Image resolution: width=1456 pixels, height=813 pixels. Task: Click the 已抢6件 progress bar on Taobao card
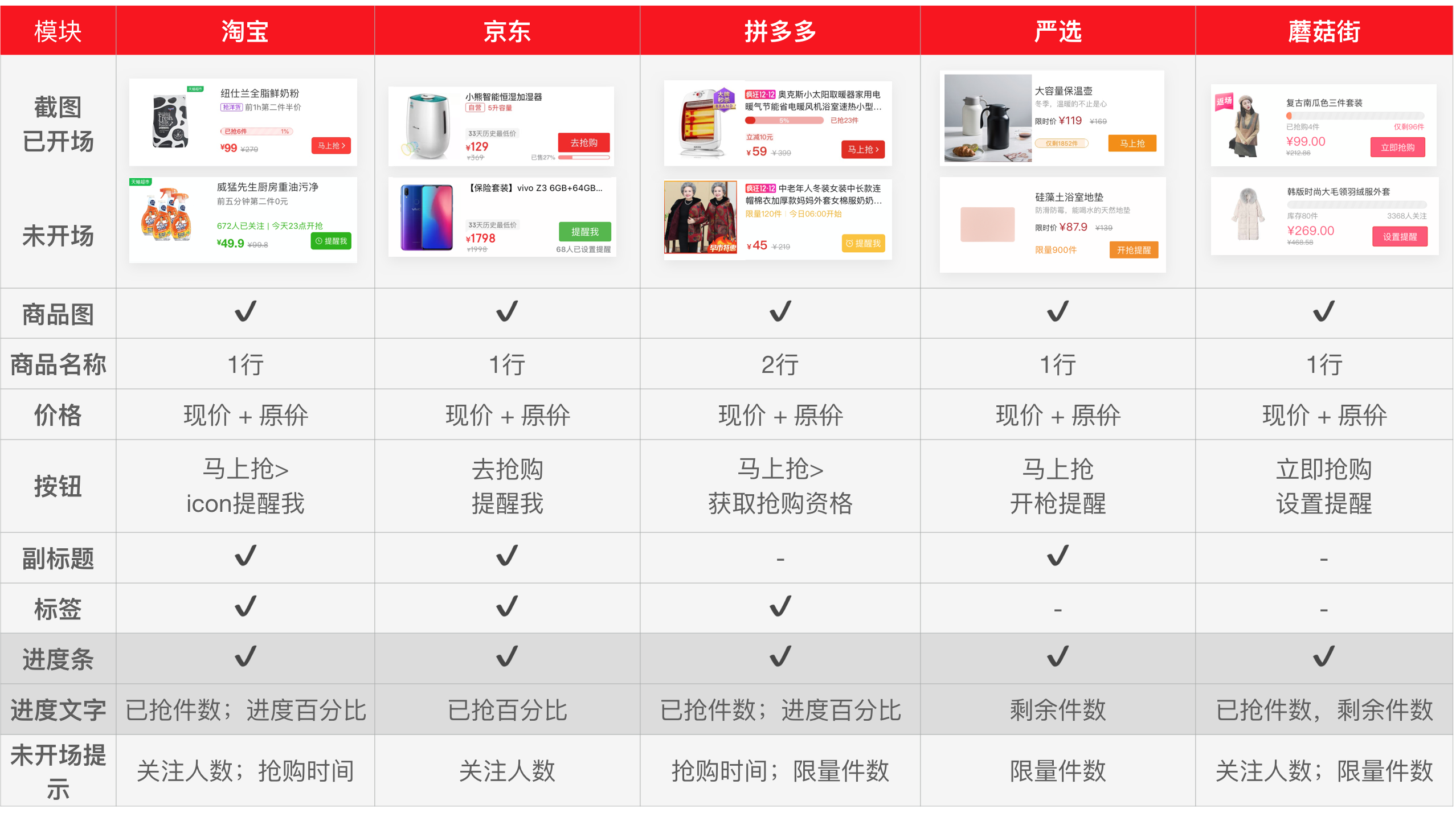[x=256, y=132]
